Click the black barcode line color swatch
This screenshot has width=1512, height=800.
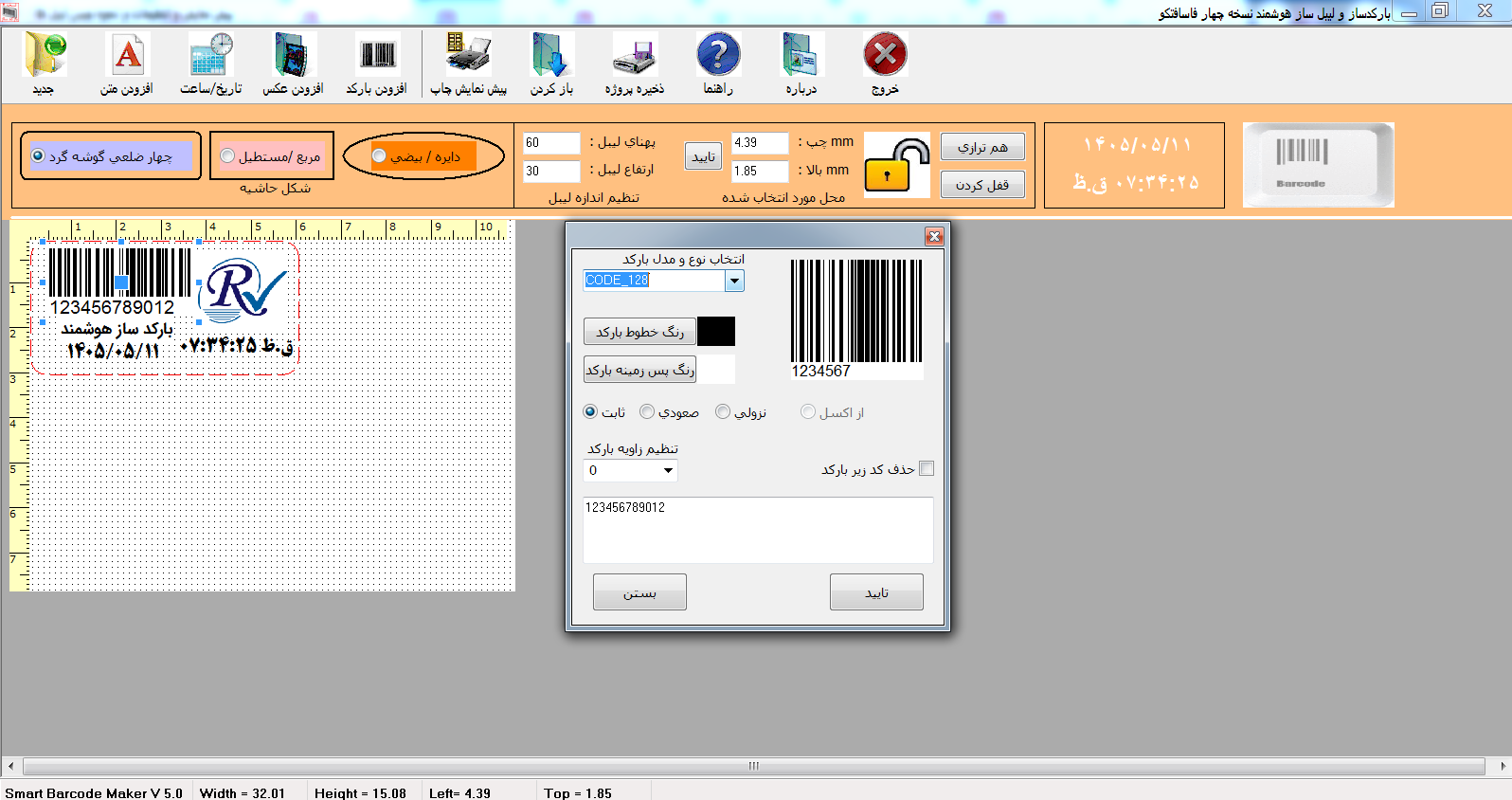[x=716, y=331]
